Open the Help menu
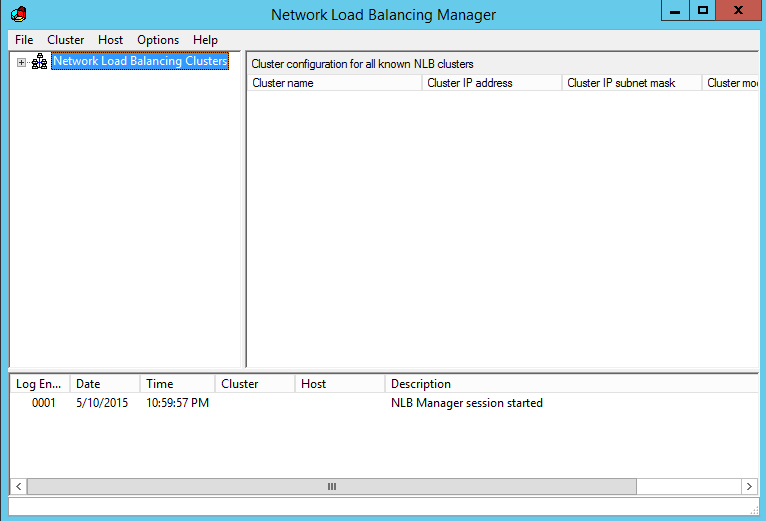766x521 pixels. click(206, 40)
